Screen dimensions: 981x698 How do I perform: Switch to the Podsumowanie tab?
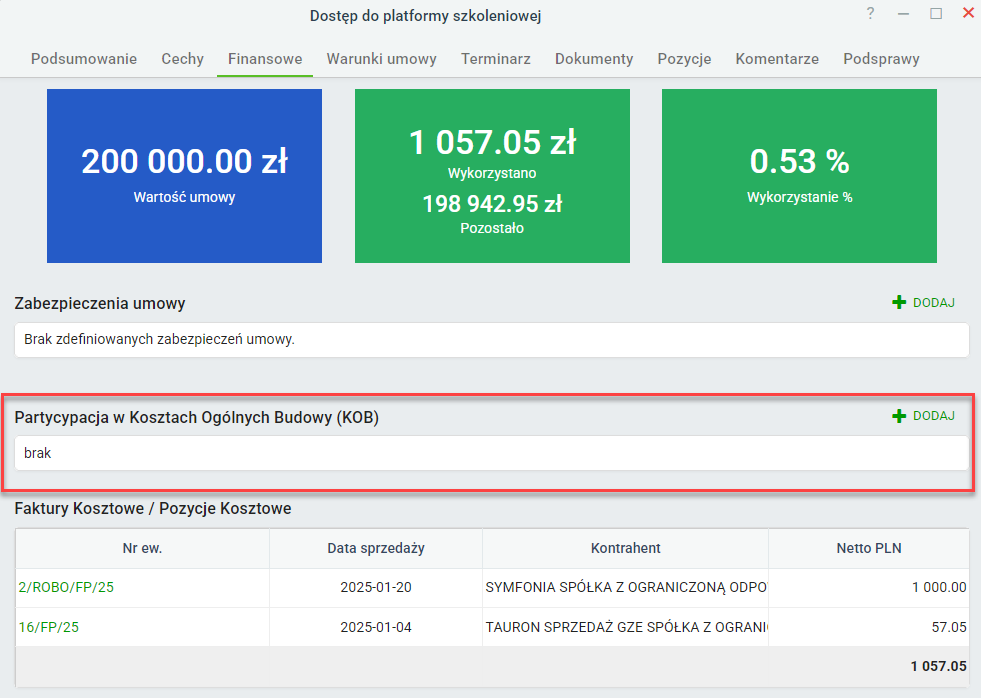[x=84, y=59]
